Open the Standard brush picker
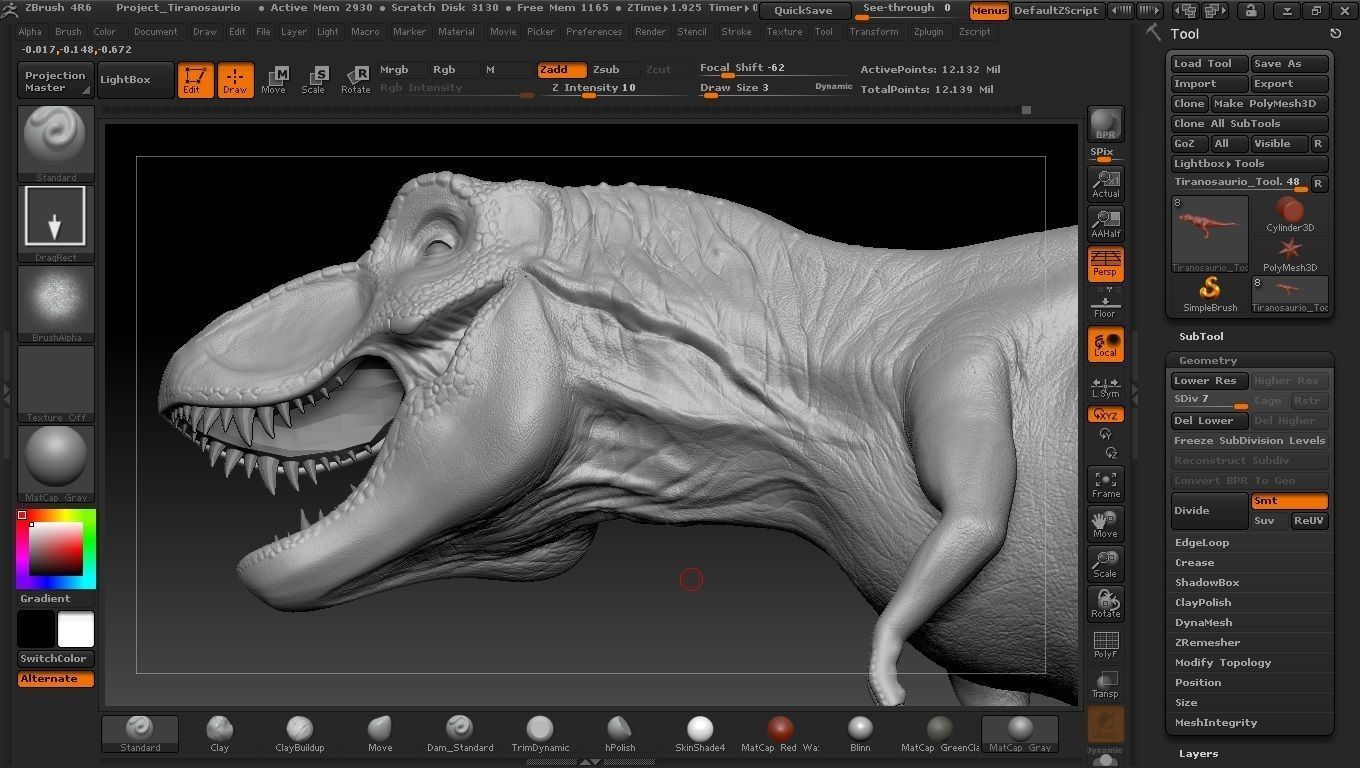The width and height of the screenshot is (1360, 768). [x=56, y=144]
